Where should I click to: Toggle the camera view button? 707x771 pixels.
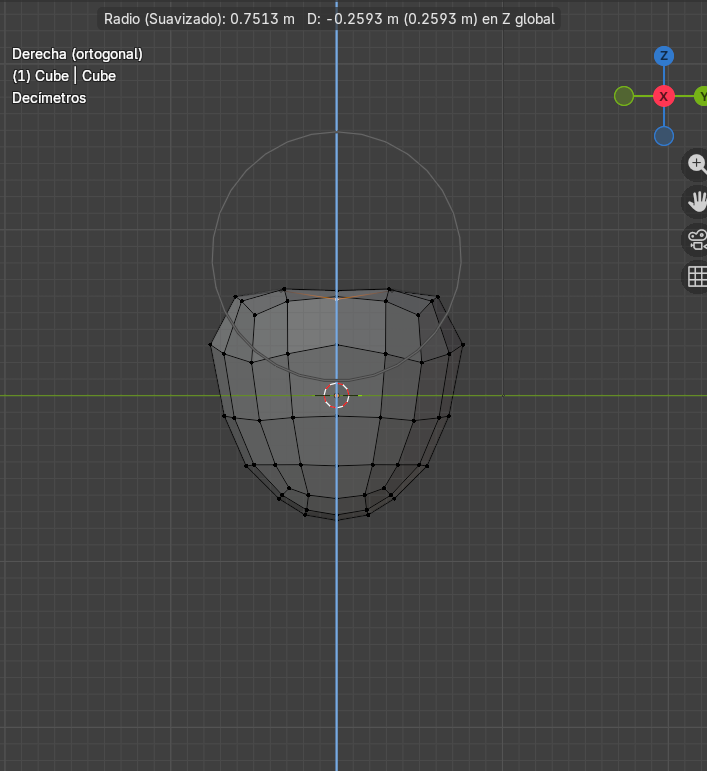click(697, 239)
